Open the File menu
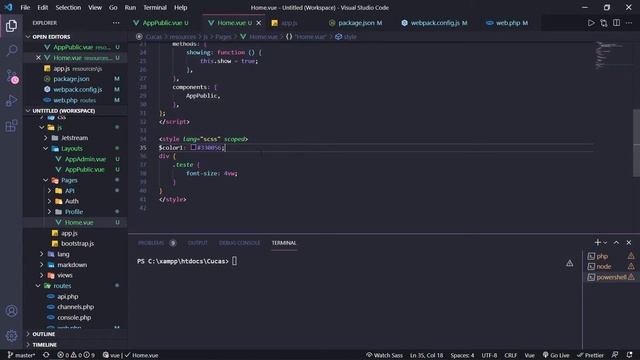This screenshot has width=640, height=360. (25, 7)
